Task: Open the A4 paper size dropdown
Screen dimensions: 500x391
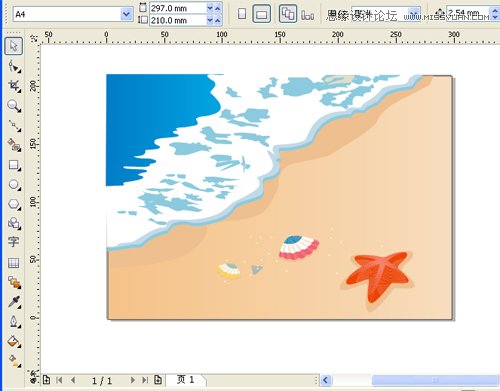Action: coord(126,14)
